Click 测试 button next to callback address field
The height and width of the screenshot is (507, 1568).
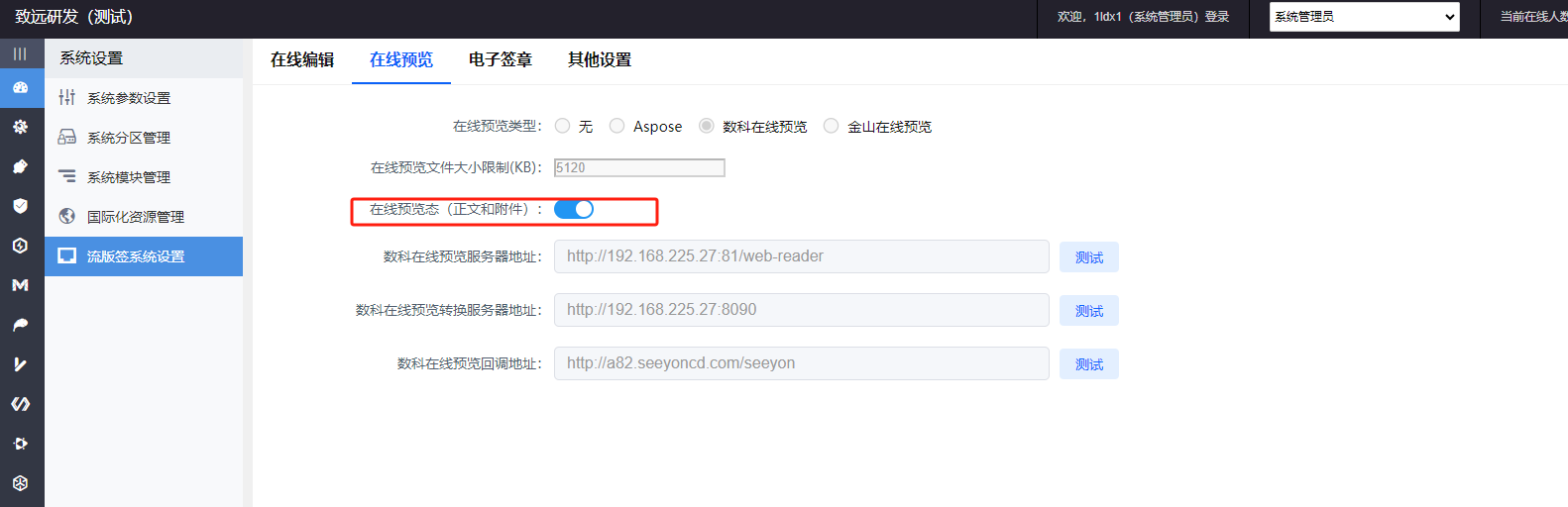click(1089, 364)
